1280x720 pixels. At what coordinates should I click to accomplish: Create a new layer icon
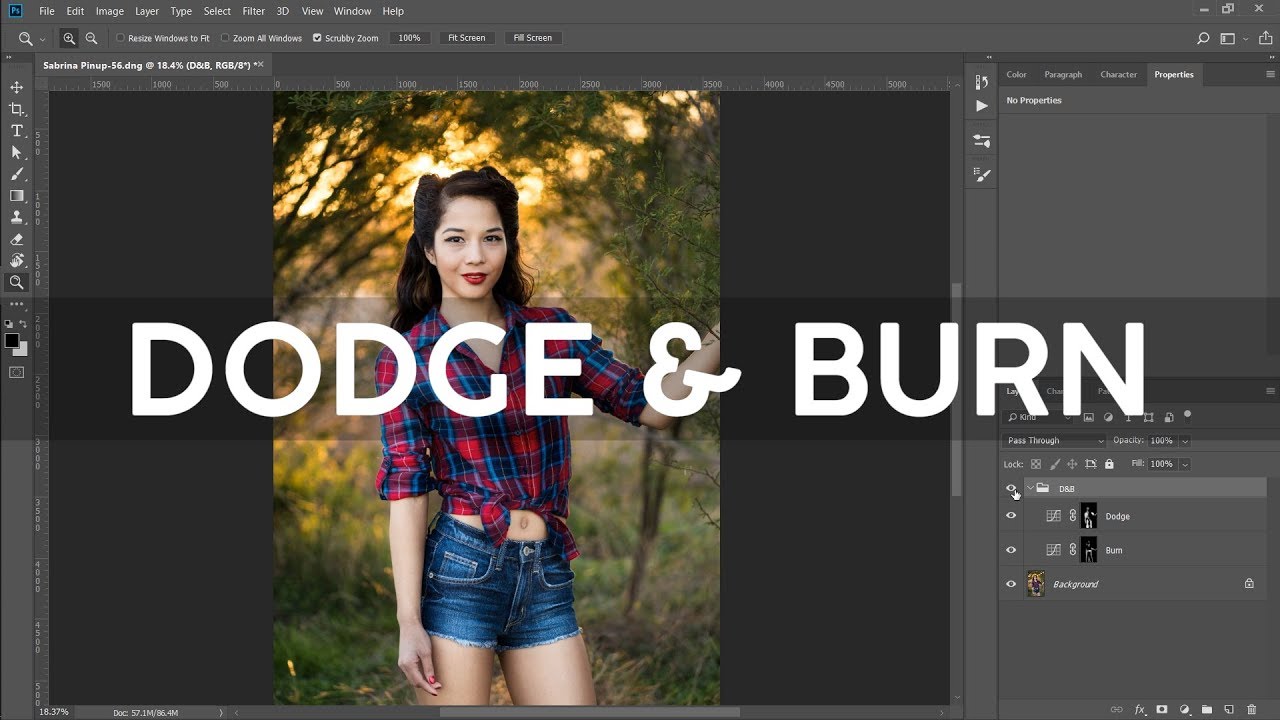coord(1229,709)
